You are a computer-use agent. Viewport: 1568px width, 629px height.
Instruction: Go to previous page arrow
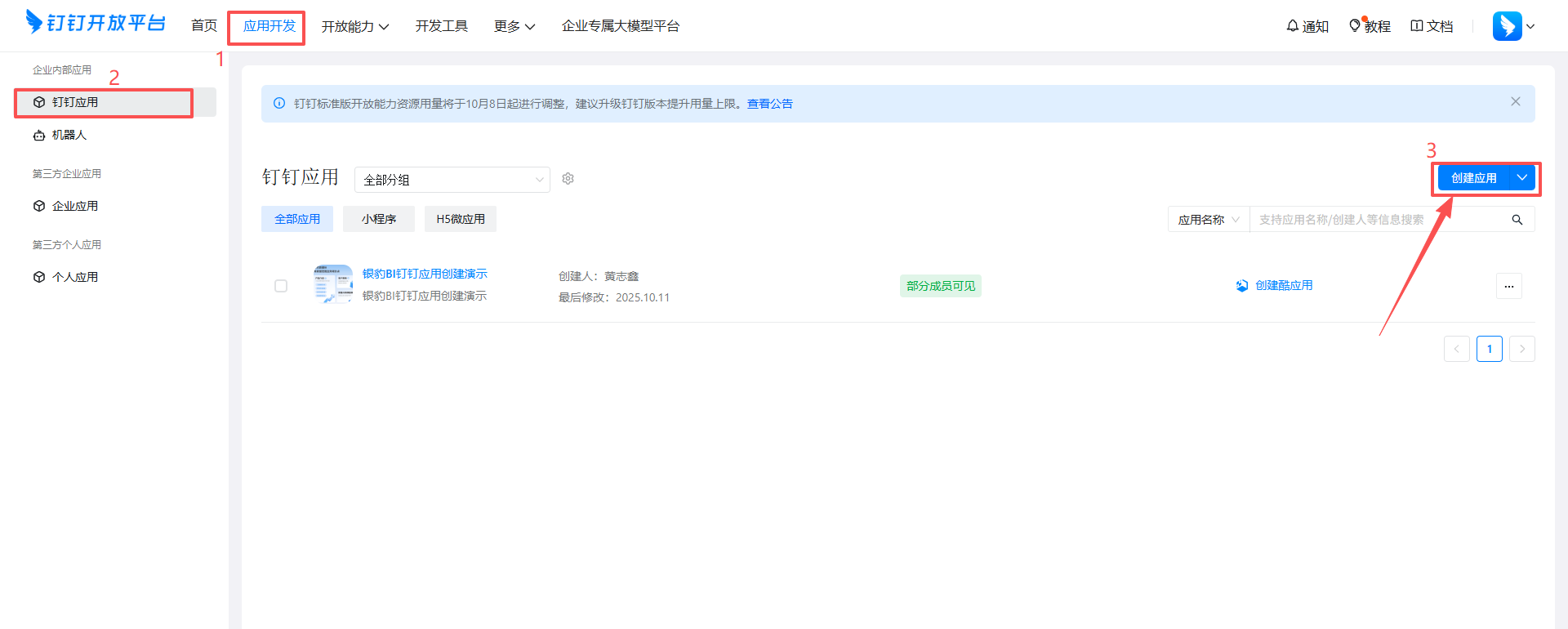point(1457,349)
